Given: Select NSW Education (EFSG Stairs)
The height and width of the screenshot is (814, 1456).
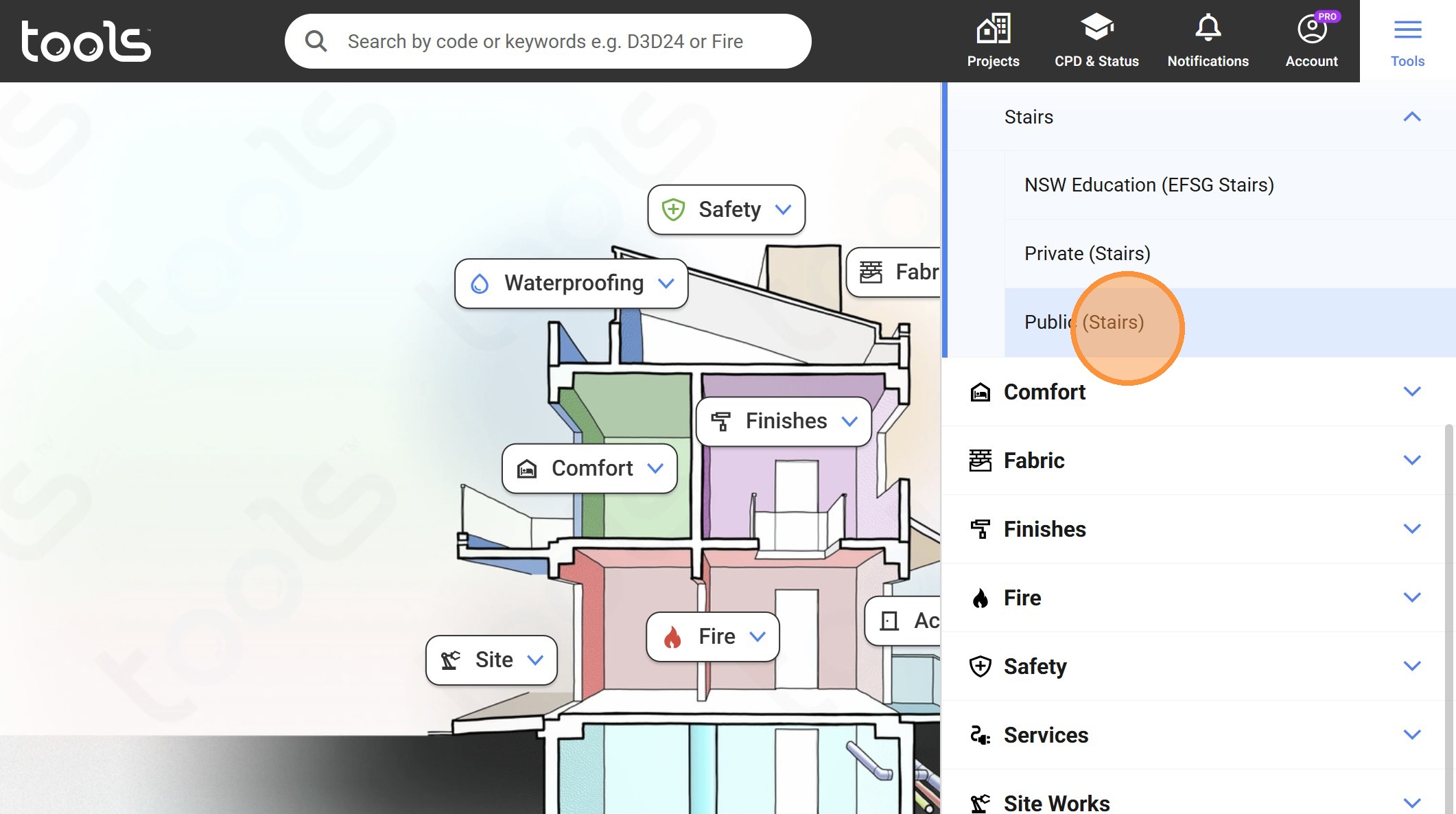Looking at the screenshot, I should click(x=1149, y=185).
